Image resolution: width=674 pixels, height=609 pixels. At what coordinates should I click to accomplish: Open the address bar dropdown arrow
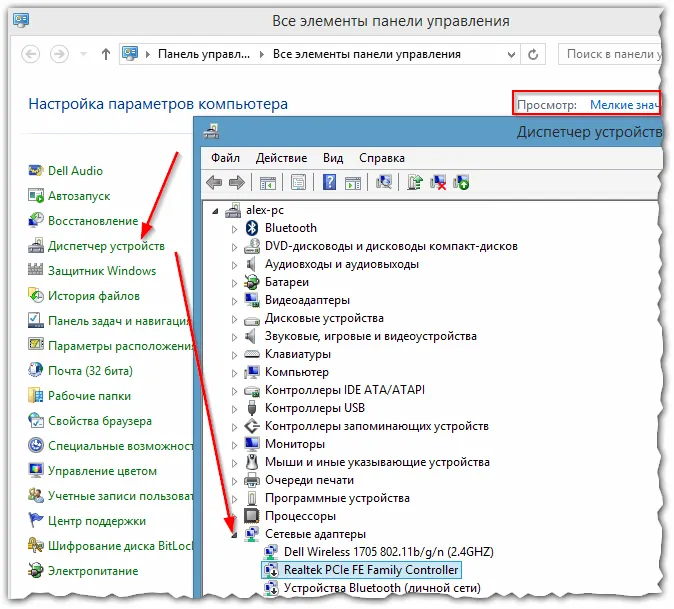[511, 55]
